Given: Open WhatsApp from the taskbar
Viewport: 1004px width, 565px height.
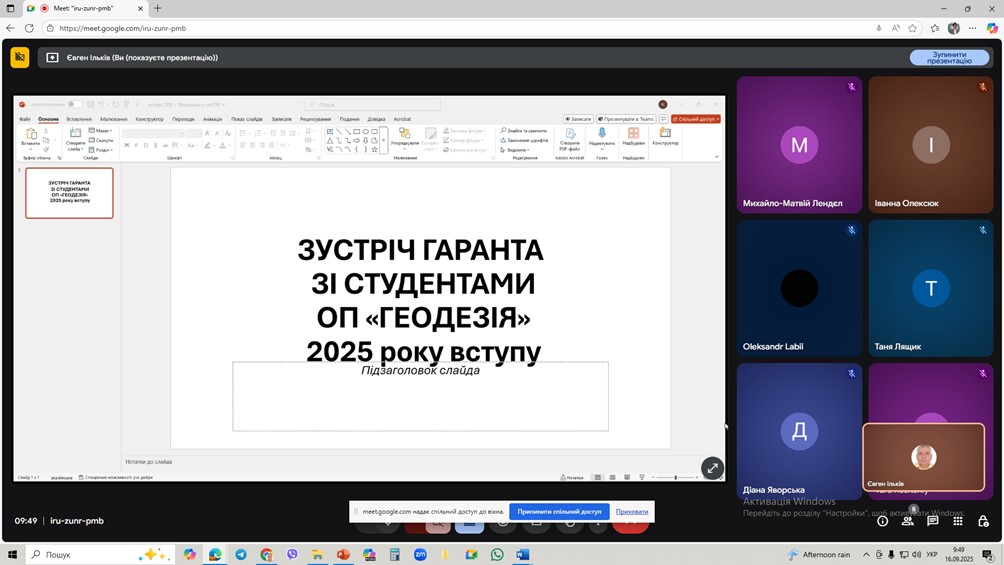Looking at the screenshot, I should 497,555.
